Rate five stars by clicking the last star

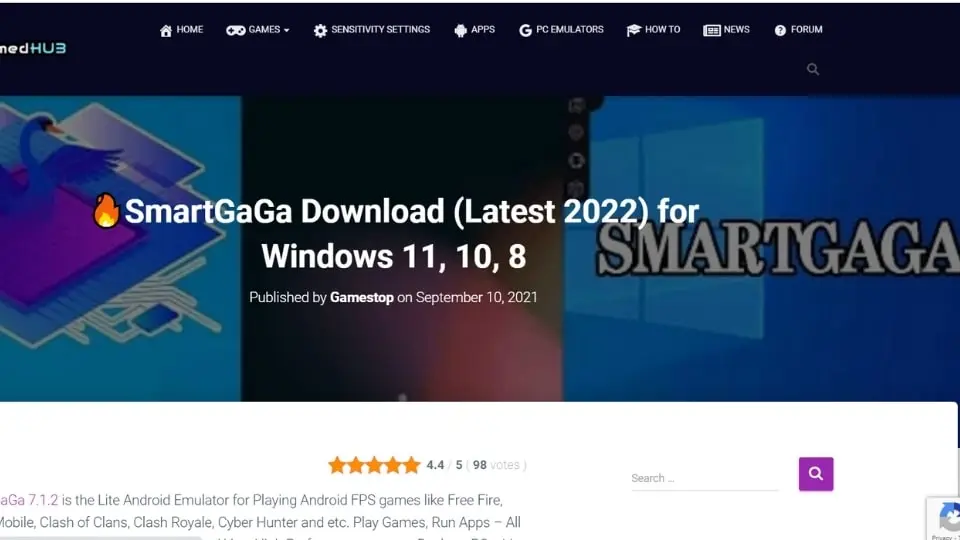(411, 465)
